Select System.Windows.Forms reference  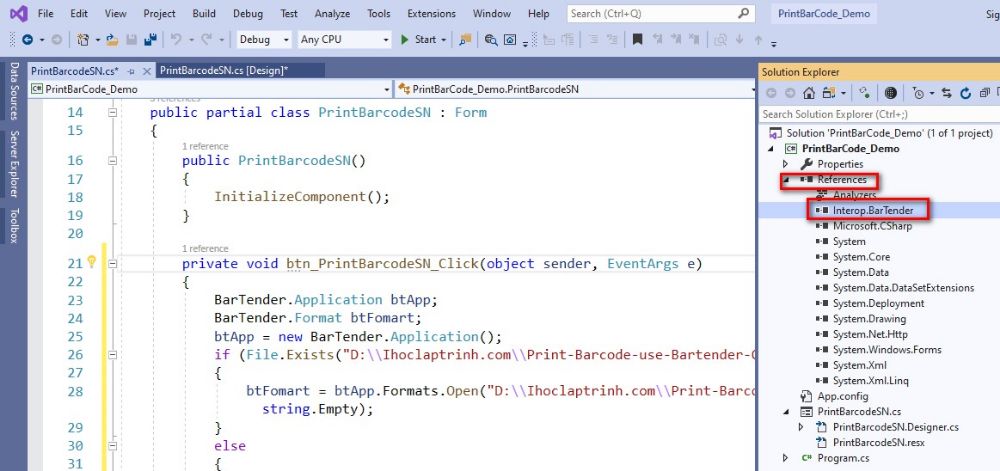[886, 349]
